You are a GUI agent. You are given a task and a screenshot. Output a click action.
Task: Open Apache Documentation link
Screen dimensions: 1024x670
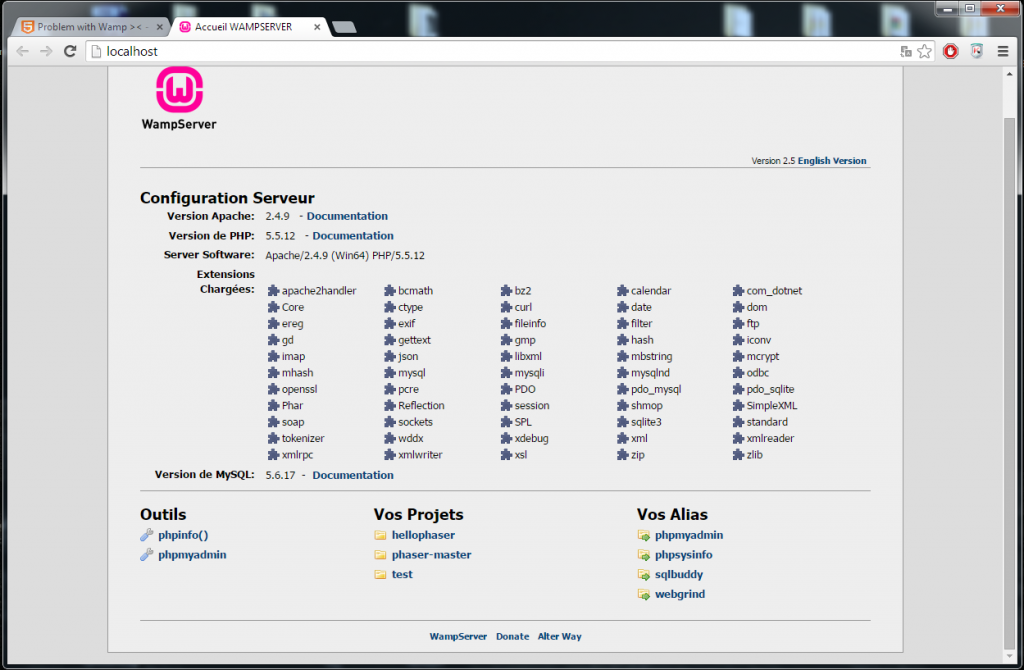347,216
